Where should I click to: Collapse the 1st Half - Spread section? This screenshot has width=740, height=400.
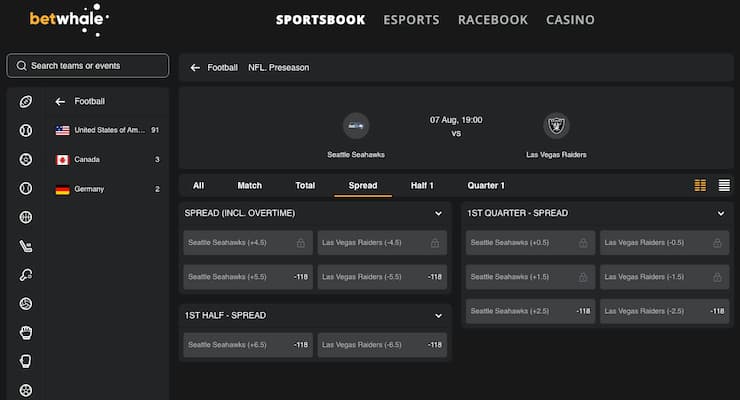(438, 316)
